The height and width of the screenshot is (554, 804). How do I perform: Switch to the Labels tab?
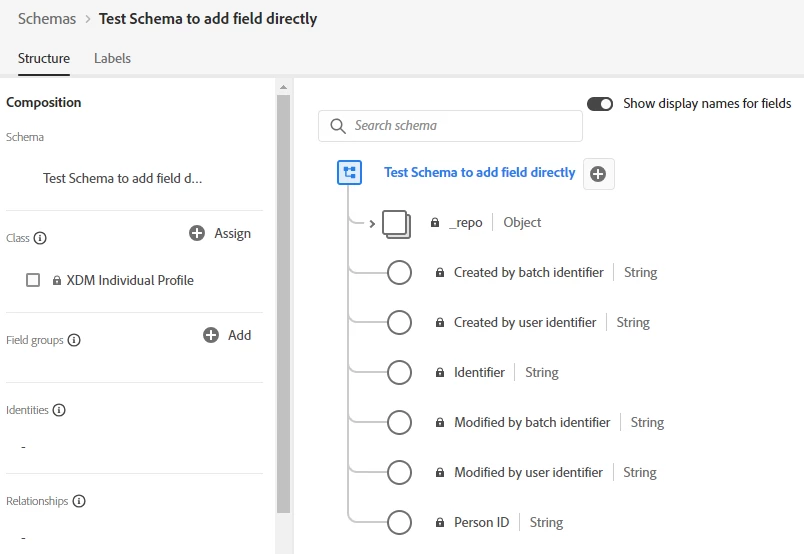click(x=112, y=58)
